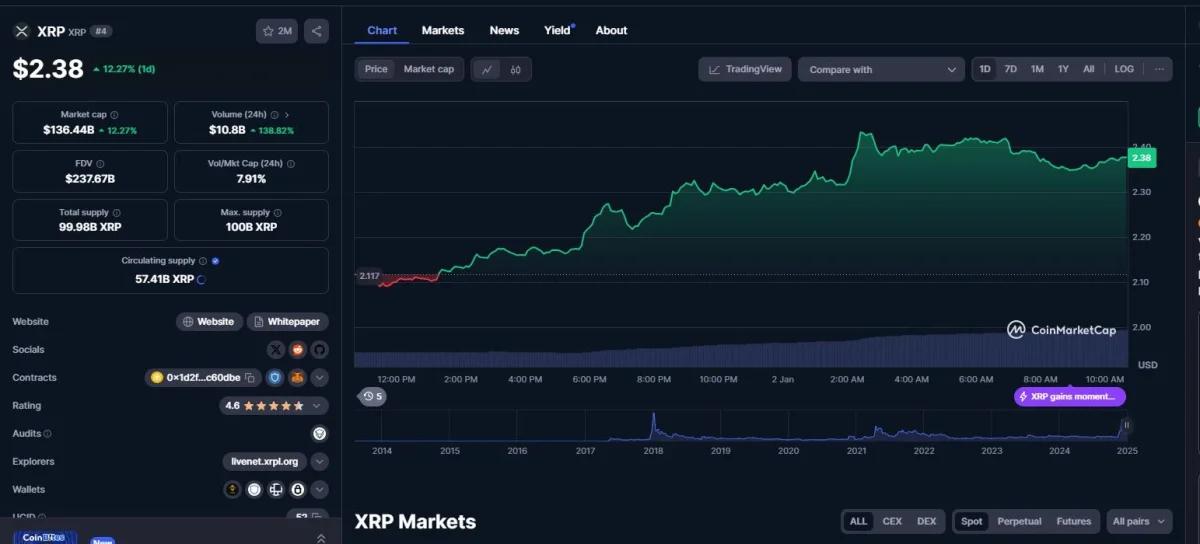This screenshot has height=544, width=1200.
Task: Click info icon next to Total supply
Action: (117, 213)
